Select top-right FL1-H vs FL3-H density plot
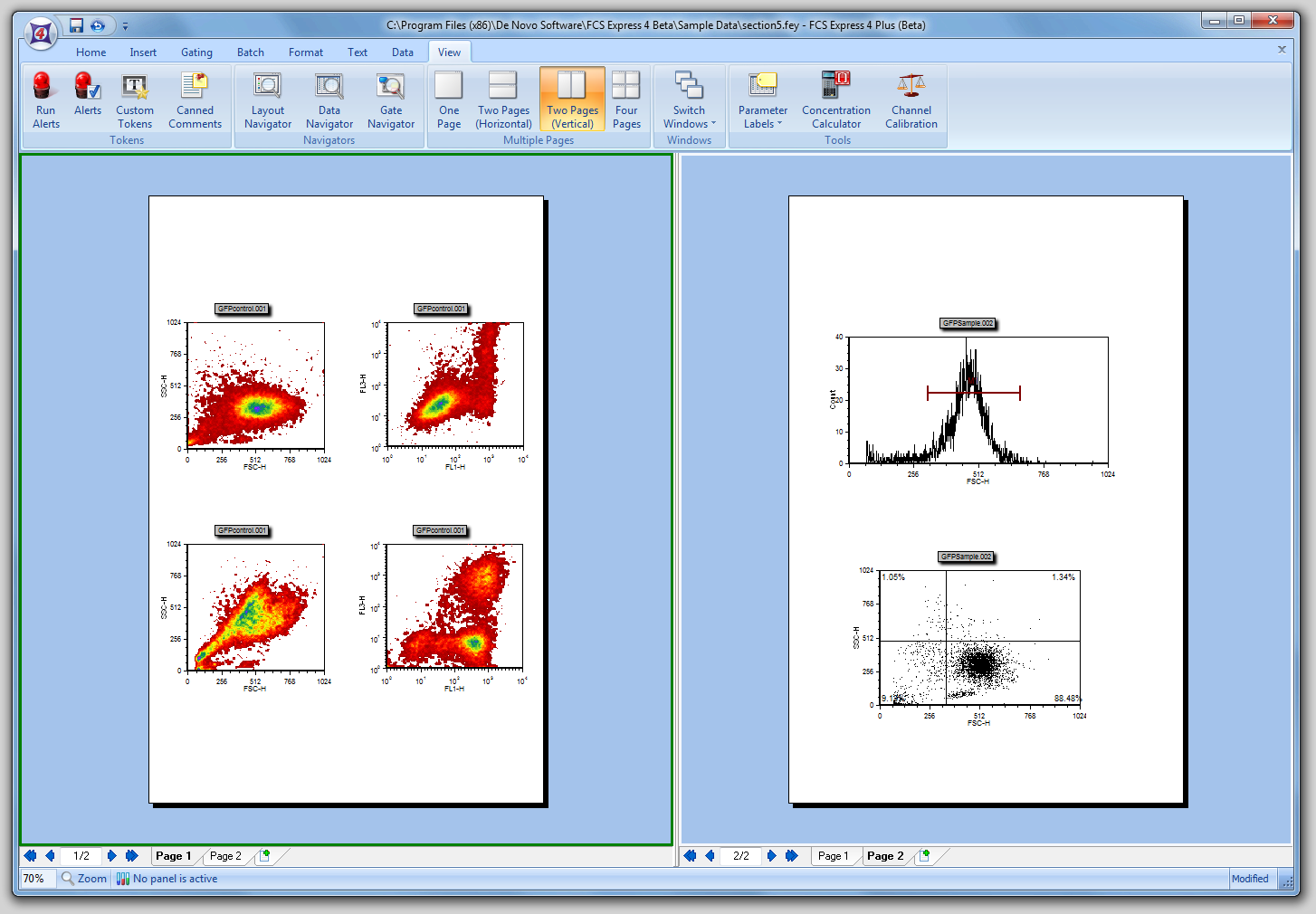The height and width of the screenshot is (914, 1316). click(454, 385)
